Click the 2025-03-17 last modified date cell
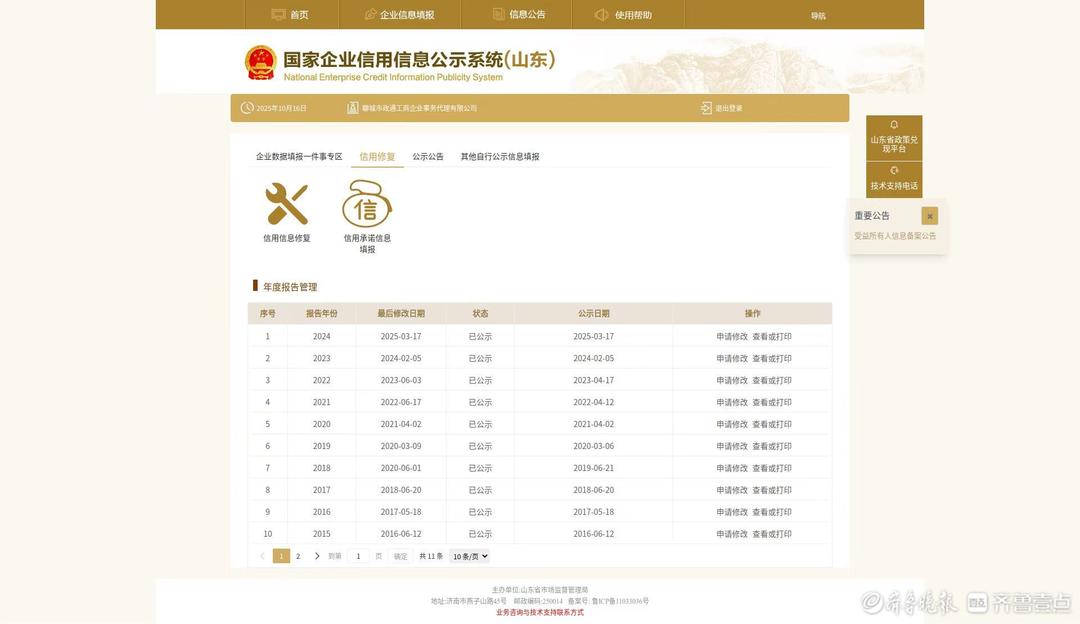Image resolution: width=1080 pixels, height=624 pixels. point(401,337)
